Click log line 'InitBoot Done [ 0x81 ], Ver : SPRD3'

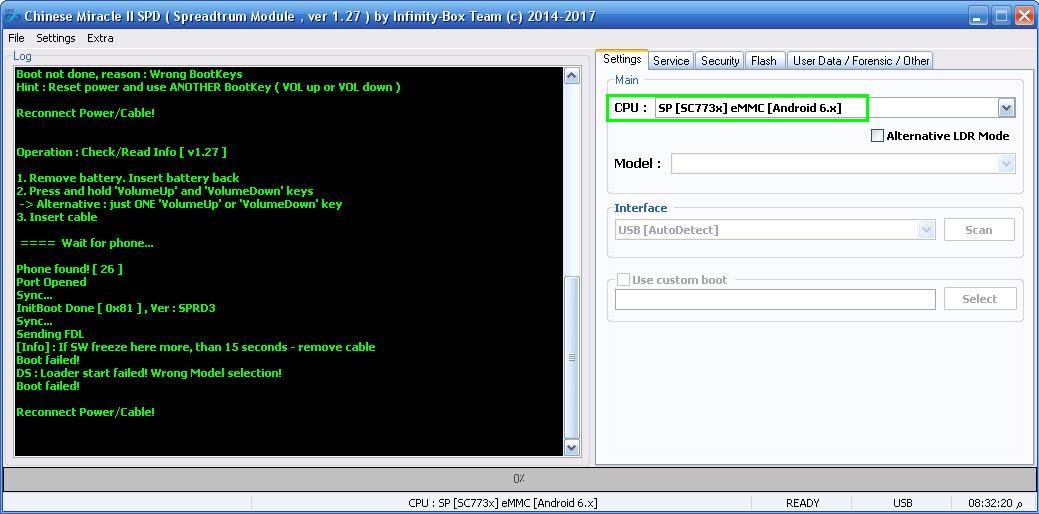click(x=116, y=308)
